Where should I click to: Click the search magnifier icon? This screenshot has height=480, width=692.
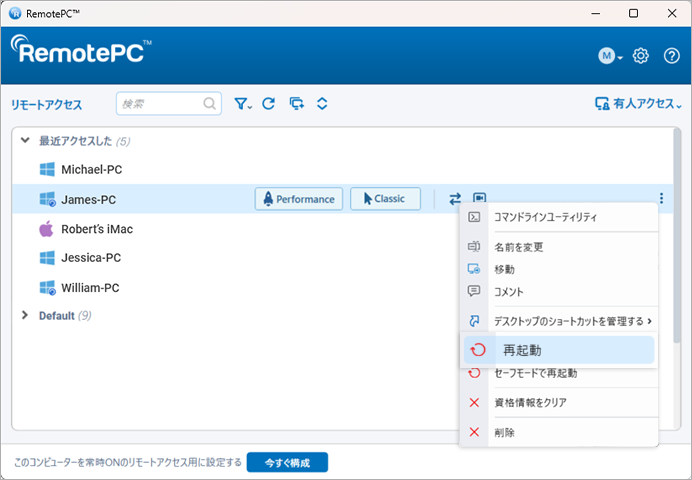click(x=210, y=104)
